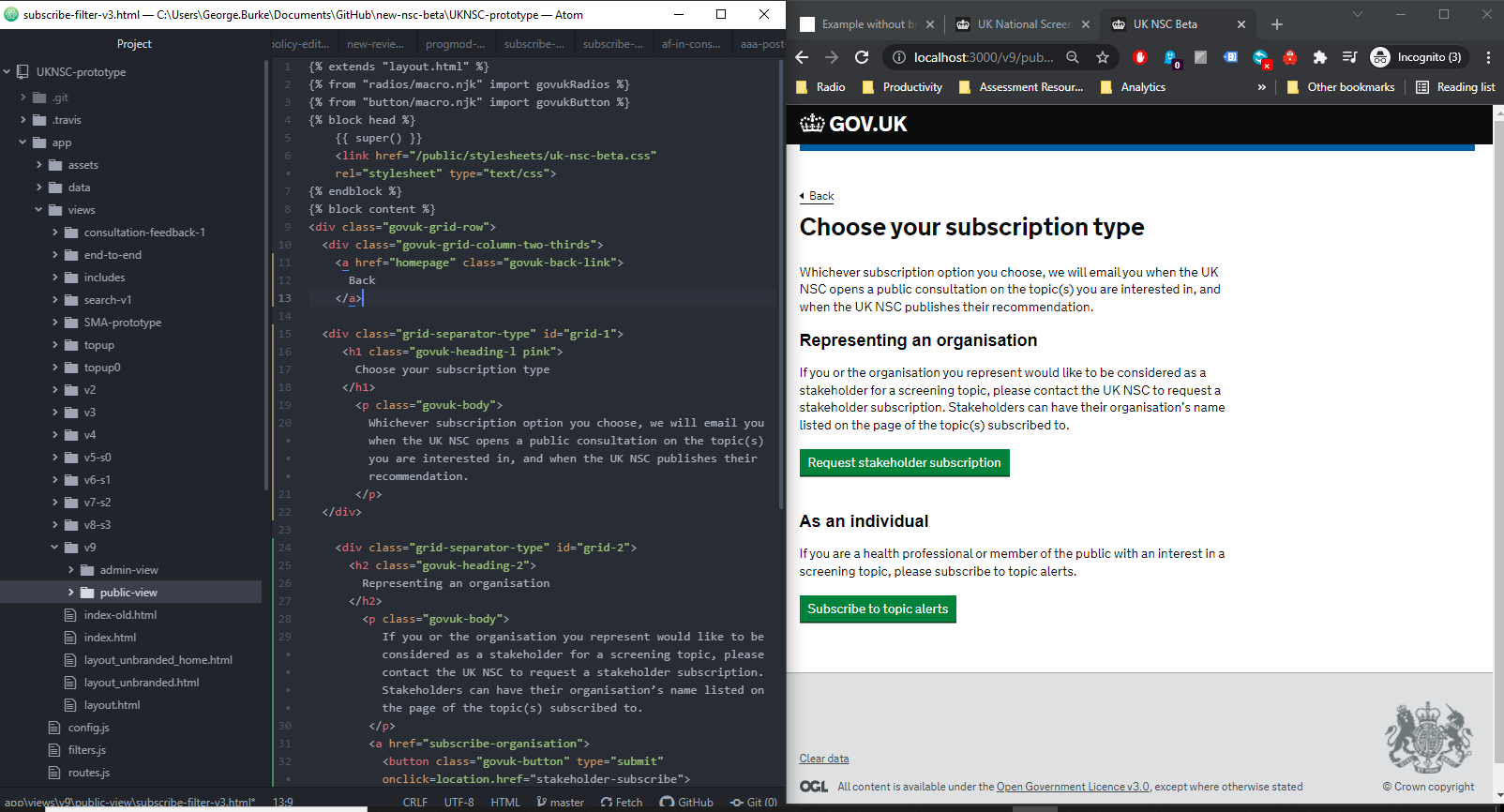Switch Git branch via master in status bar
This screenshot has height=812, width=1504.
tap(560, 803)
